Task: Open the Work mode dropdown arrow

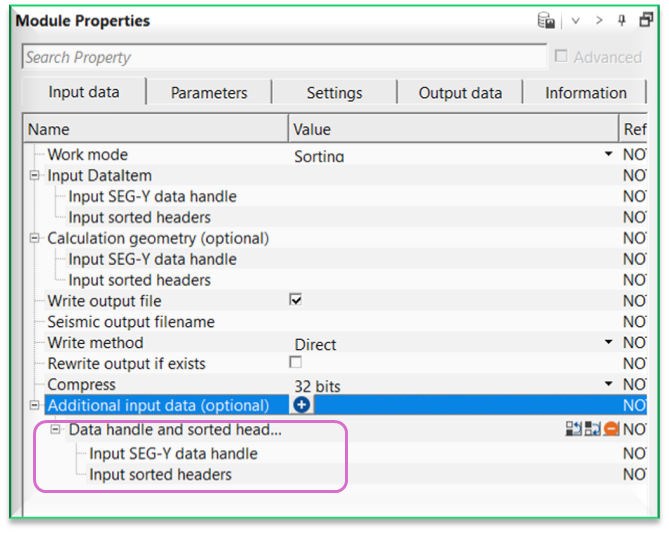Action: tap(607, 155)
